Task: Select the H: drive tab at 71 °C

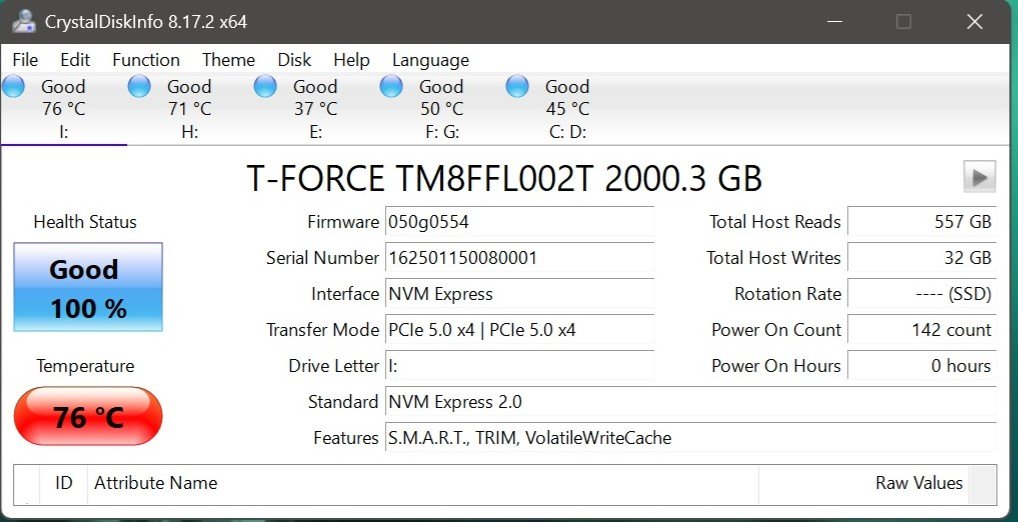Action: click(190, 108)
